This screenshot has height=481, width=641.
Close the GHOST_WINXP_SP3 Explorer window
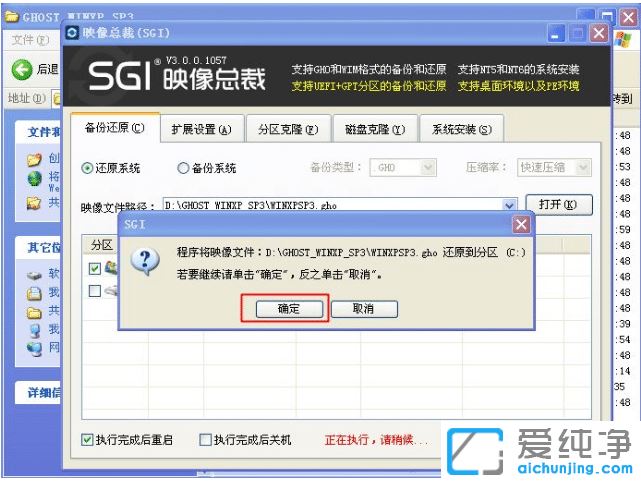coord(628,18)
